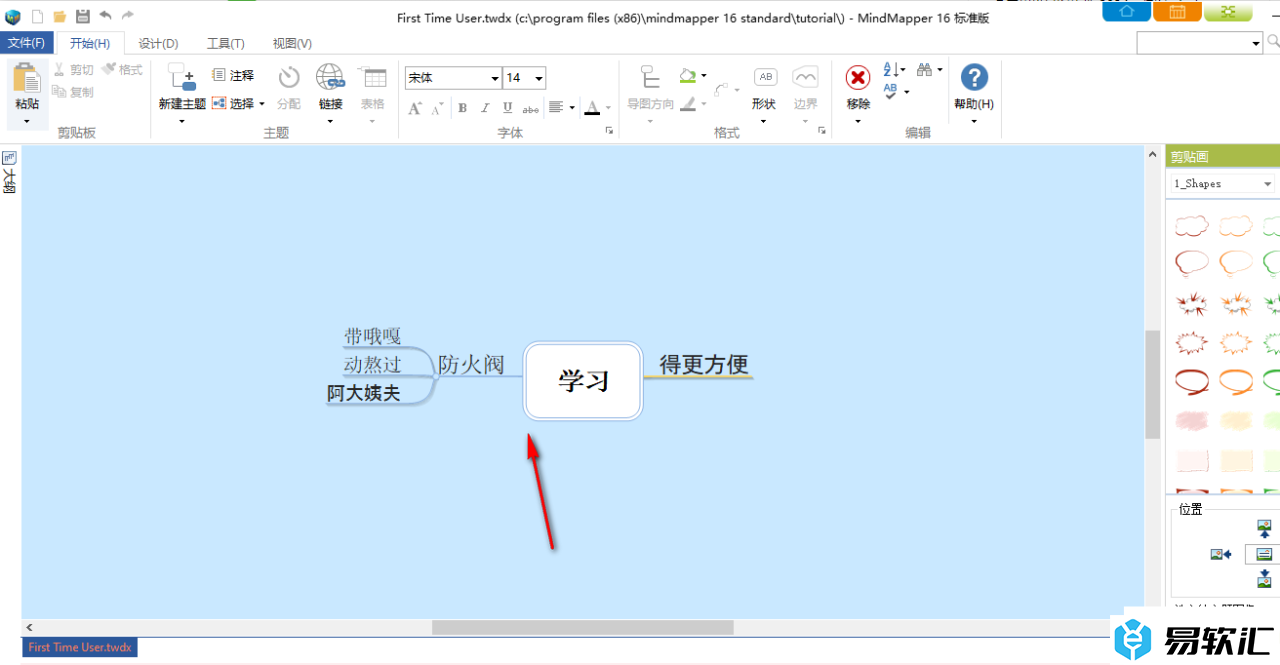Shrink font size with the smaller A icon
The width and height of the screenshot is (1280, 665).
437,108
